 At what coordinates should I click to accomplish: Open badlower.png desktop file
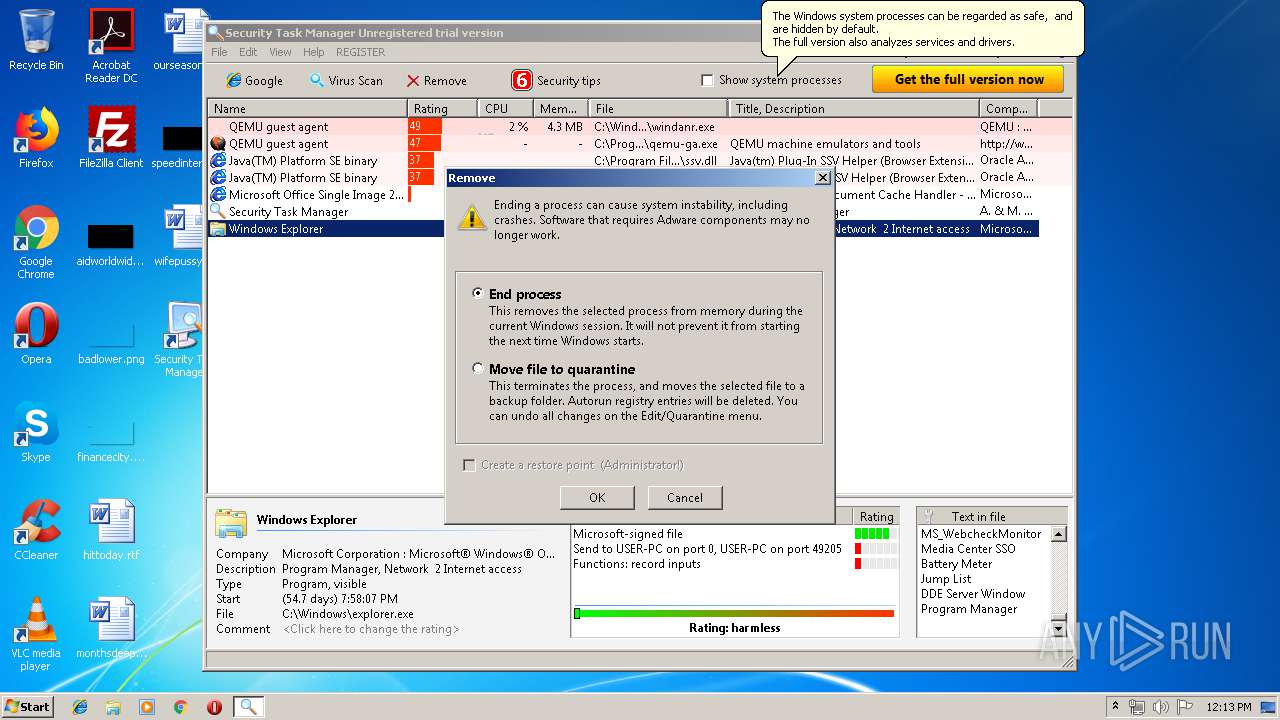111,340
